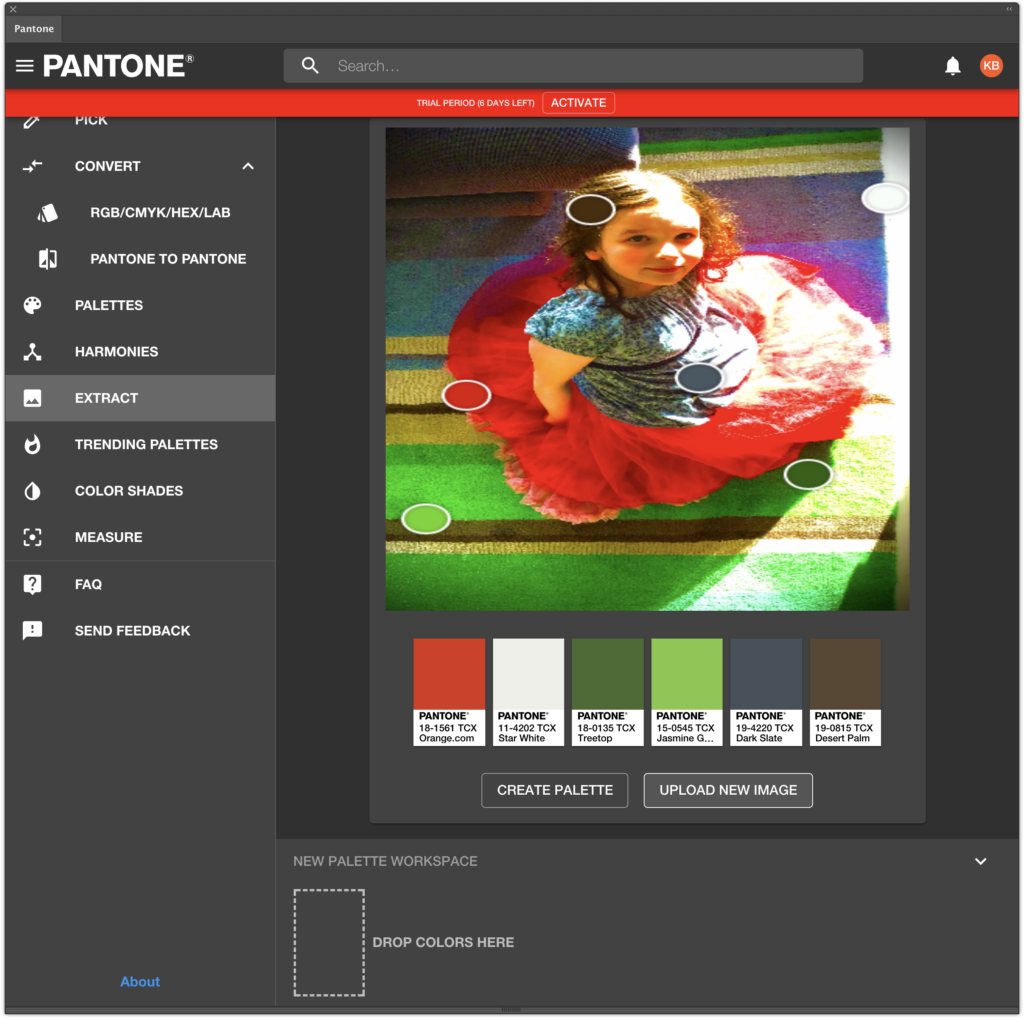Click the light green picker marker on image
Screen dimensions: 1024x1022
426,519
